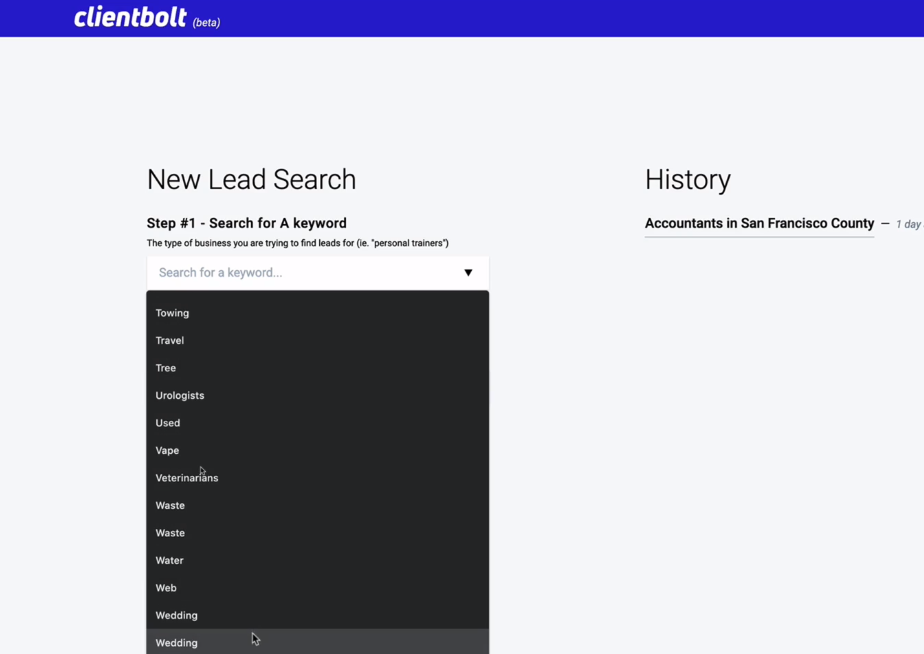
Task: Select Urologists in the dropdown list
Action: coord(318,395)
